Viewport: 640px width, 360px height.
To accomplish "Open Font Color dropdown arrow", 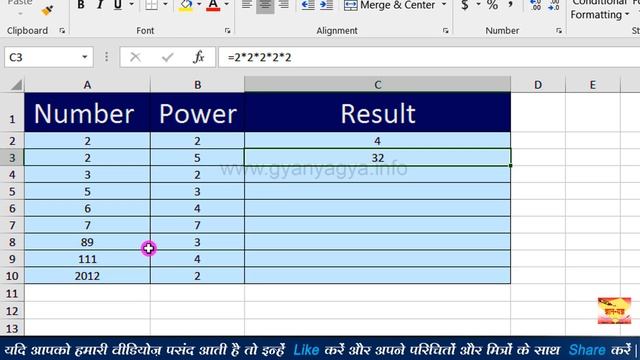I will [x=227, y=5].
